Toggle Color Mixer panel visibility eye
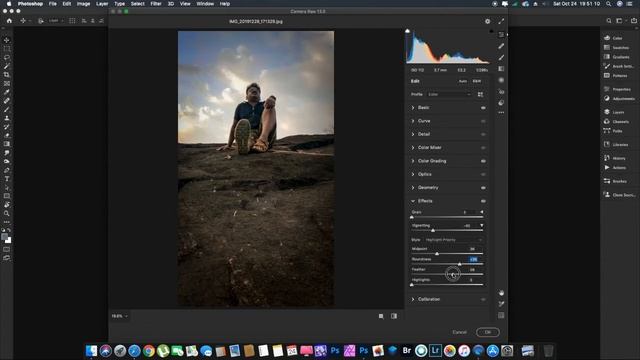The width and height of the screenshot is (640, 360). pyautogui.click(x=483, y=148)
